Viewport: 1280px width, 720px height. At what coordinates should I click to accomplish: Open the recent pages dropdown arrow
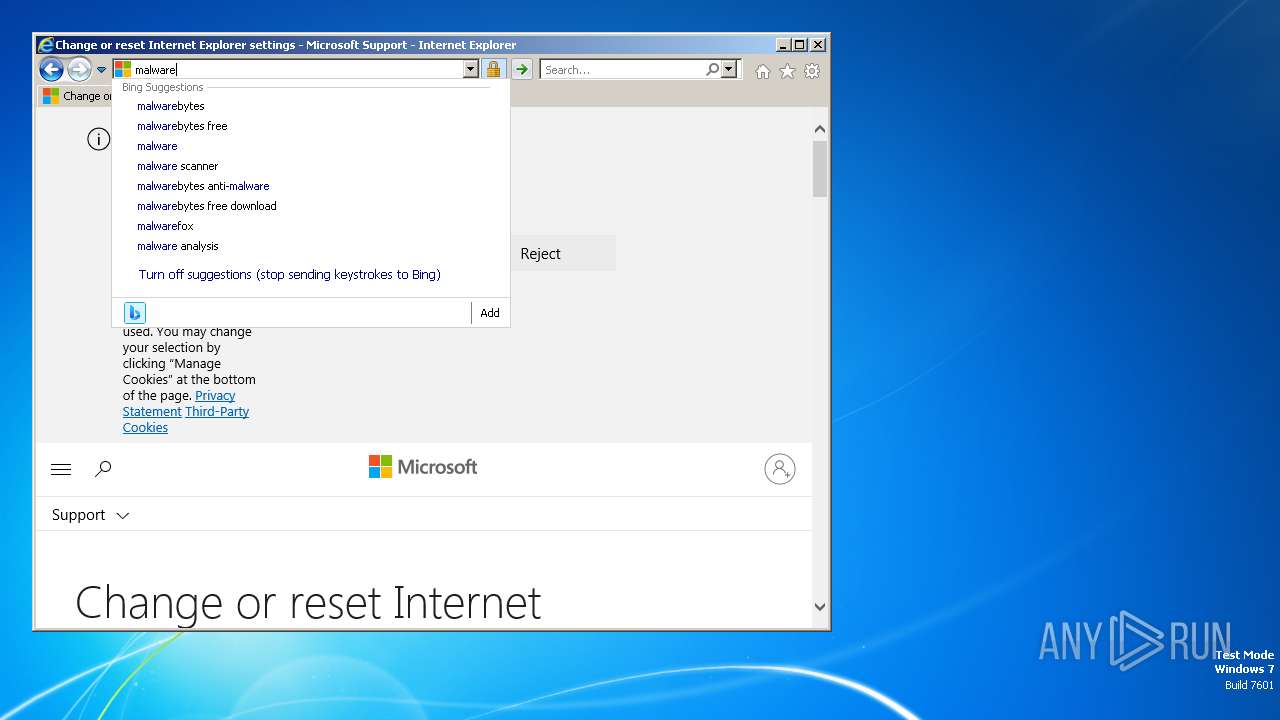101,70
